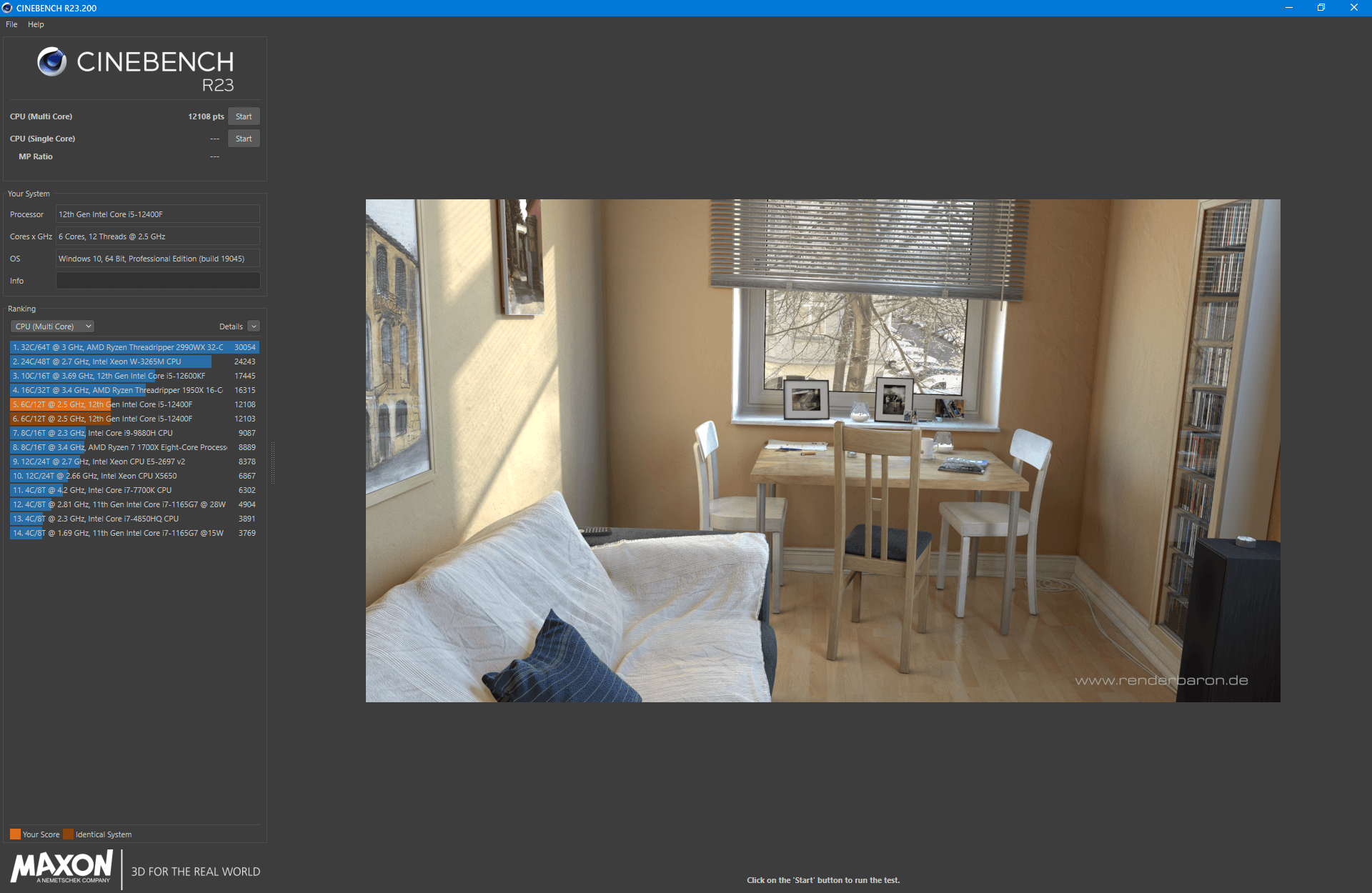
Task: Open the File menu
Action: (x=11, y=24)
